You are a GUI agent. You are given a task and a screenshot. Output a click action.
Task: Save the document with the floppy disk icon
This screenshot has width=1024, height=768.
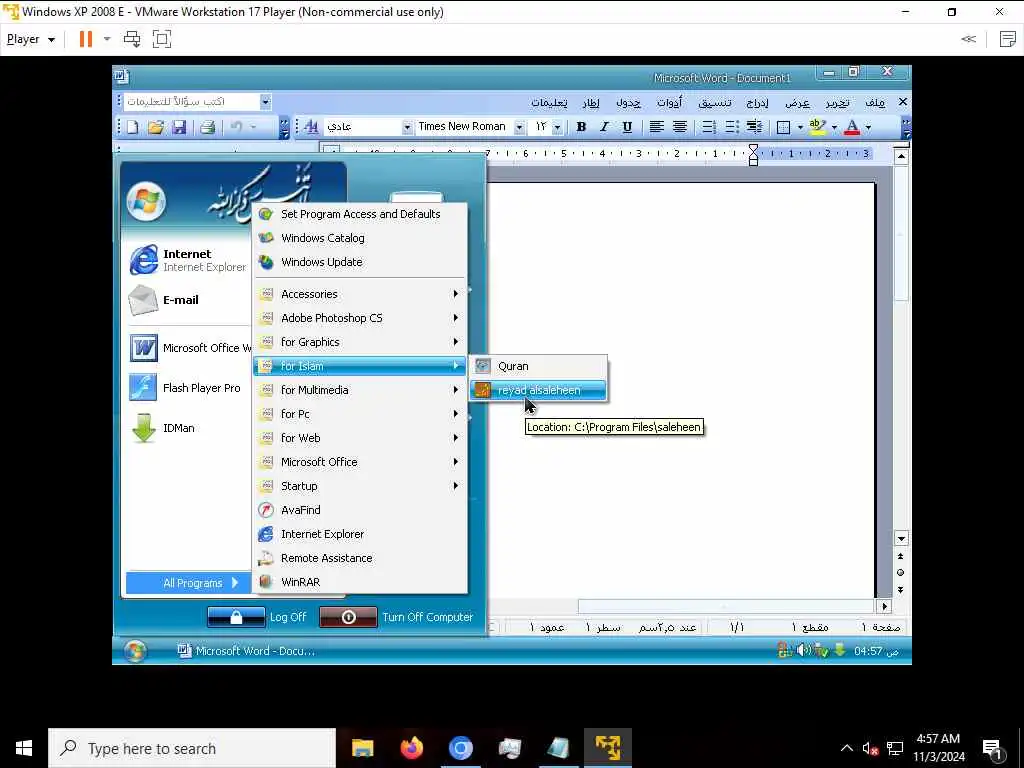coord(179,127)
